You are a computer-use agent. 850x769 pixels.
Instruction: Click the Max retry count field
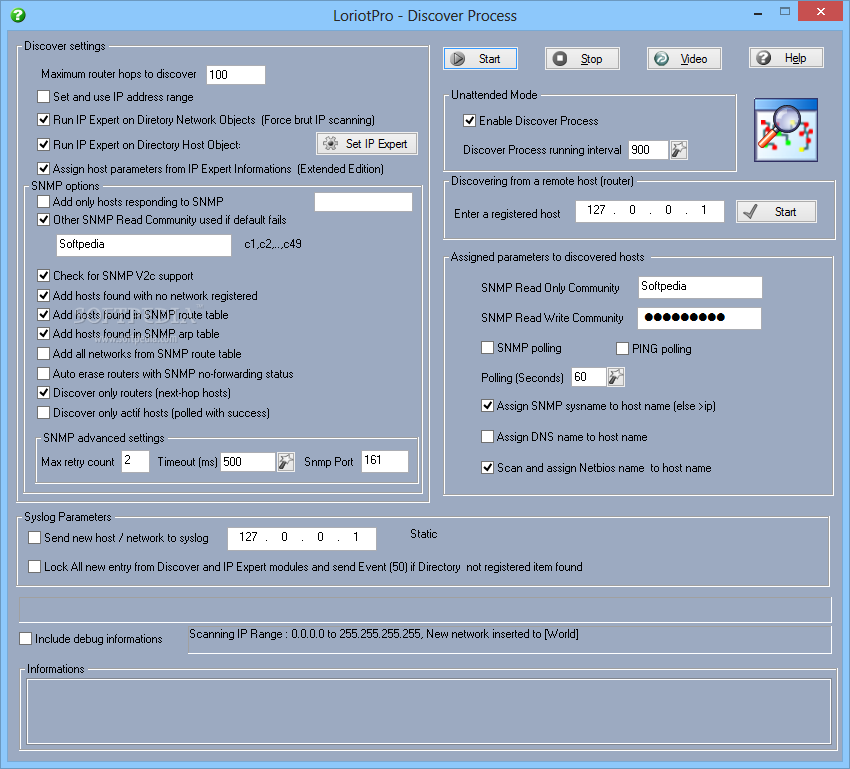pos(135,461)
